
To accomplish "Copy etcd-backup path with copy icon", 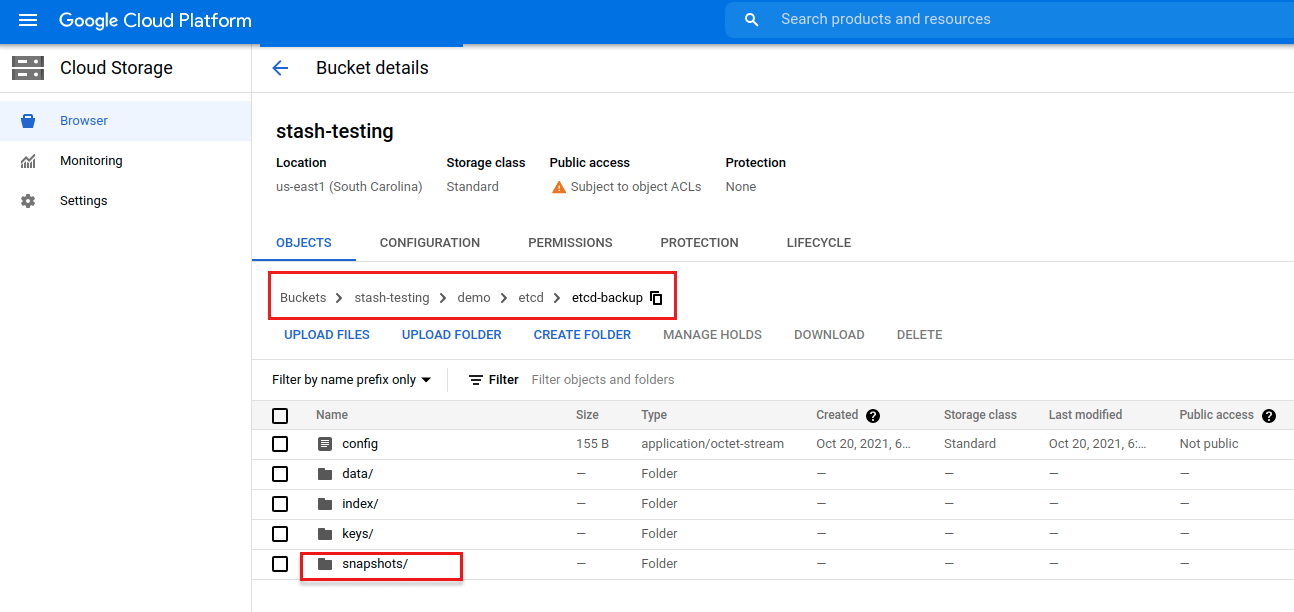I will [657, 298].
